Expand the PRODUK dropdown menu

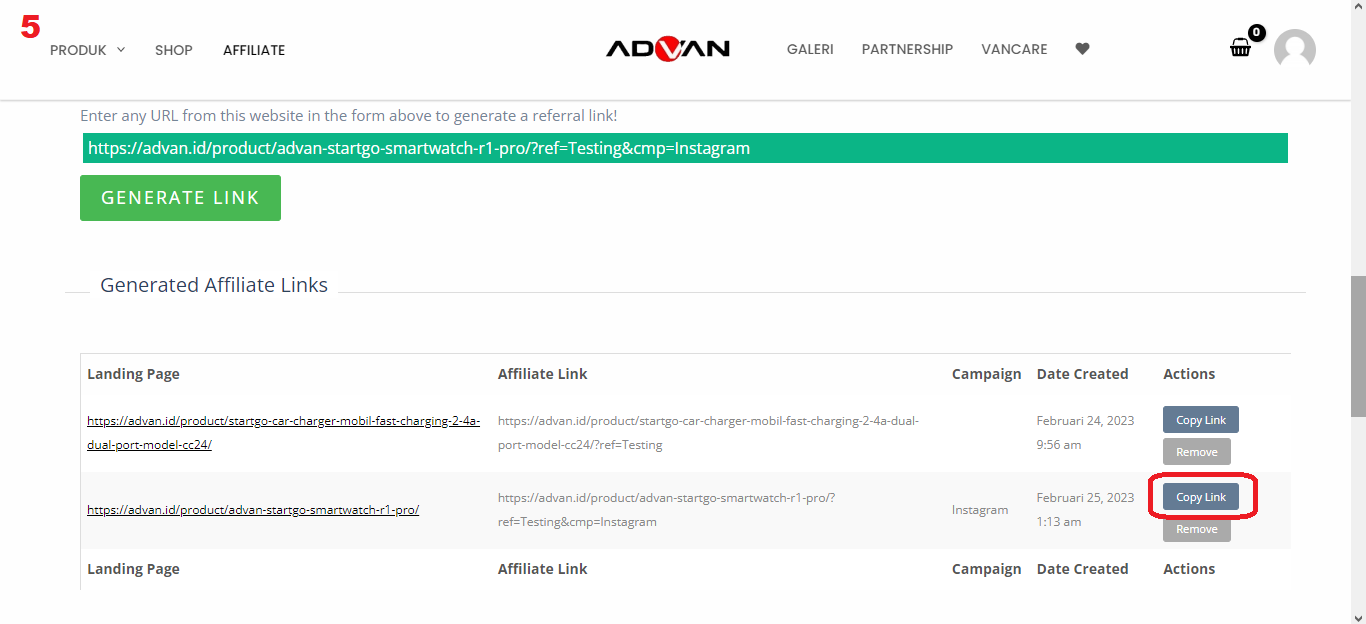point(88,49)
